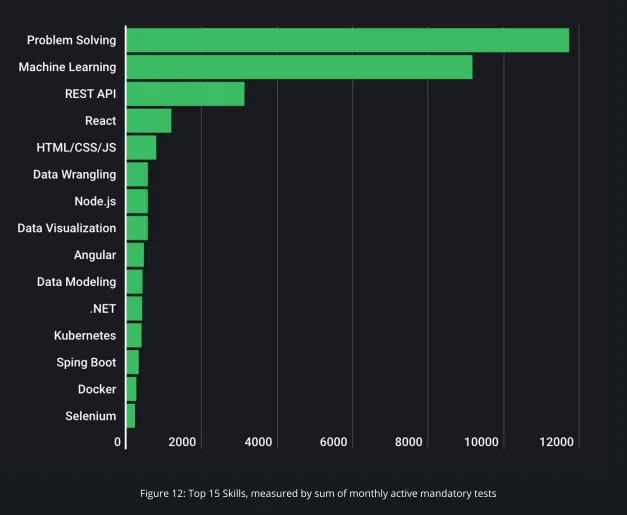The height and width of the screenshot is (515, 627).
Task: Select the Data Visualization bar
Action: 137,228
